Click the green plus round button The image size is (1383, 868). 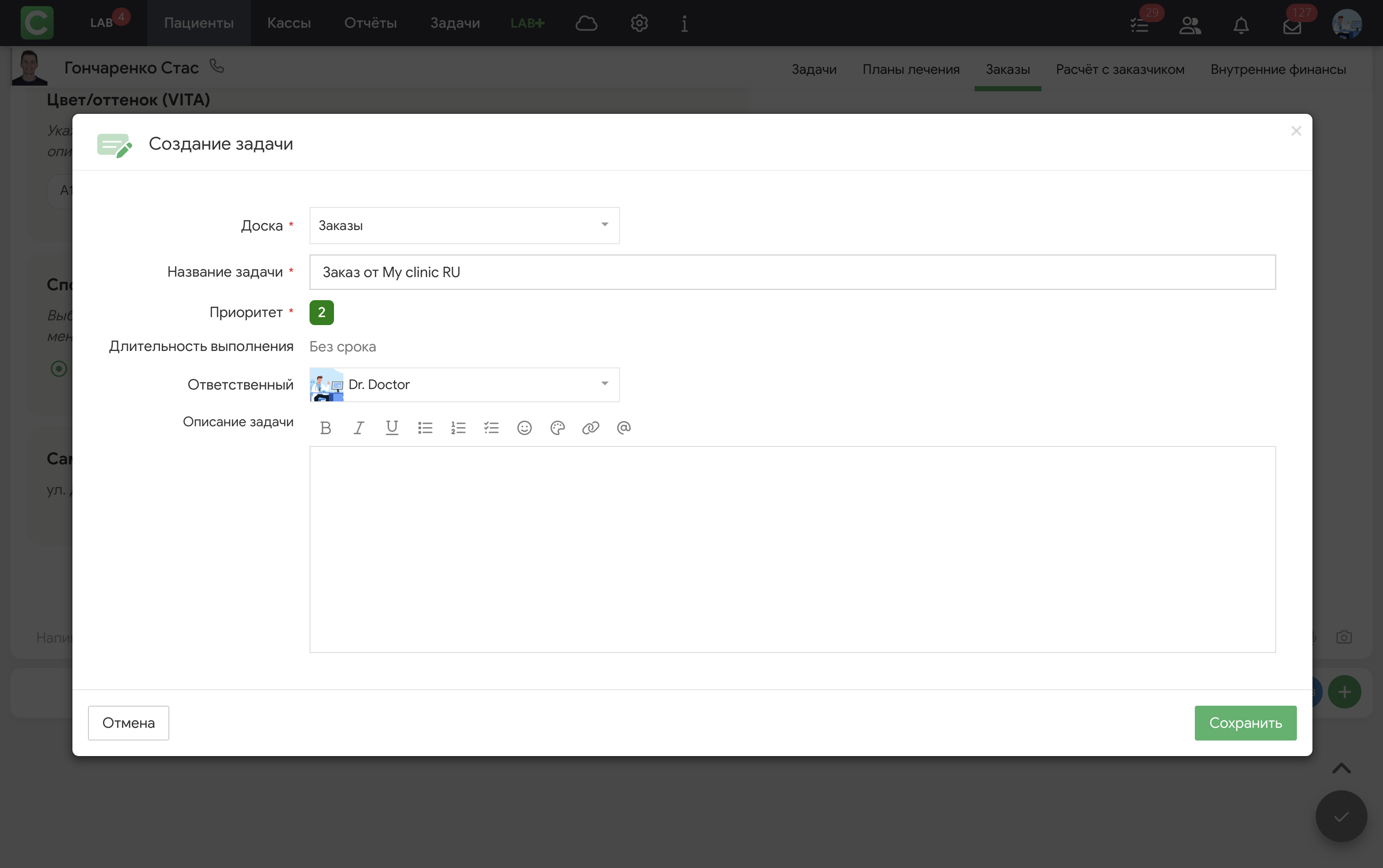[x=1344, y=692]
